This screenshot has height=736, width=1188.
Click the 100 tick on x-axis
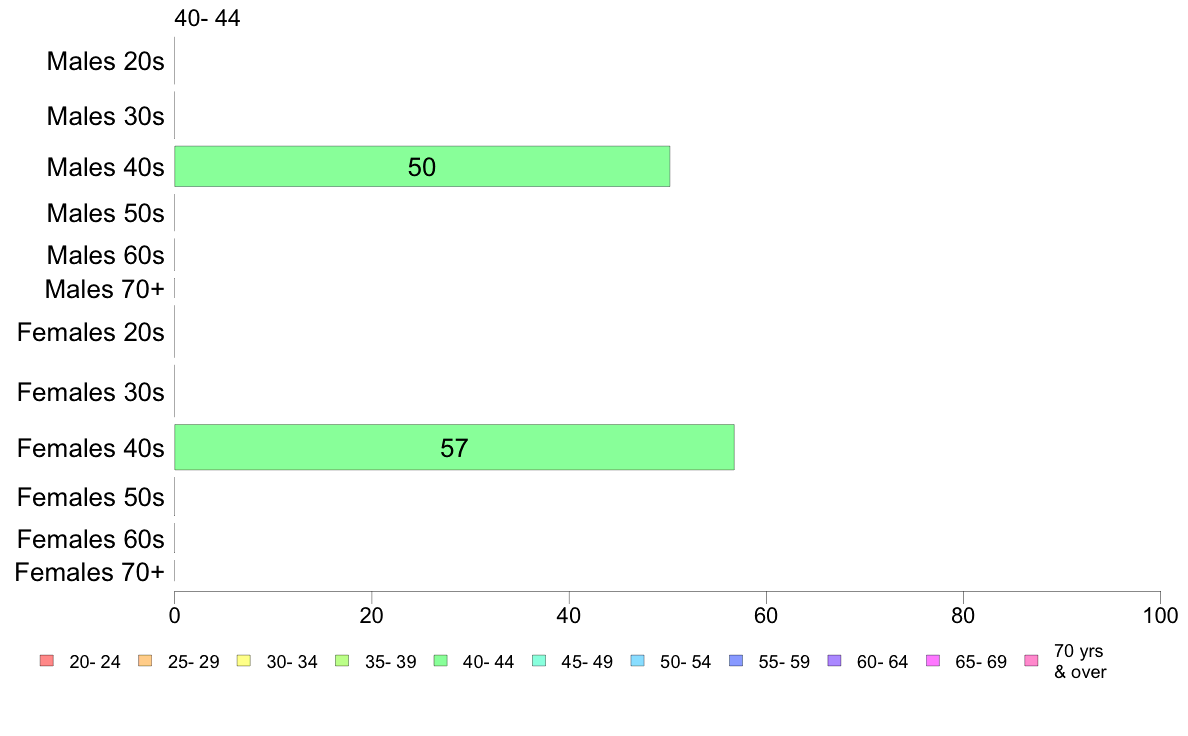point(1160,615)
